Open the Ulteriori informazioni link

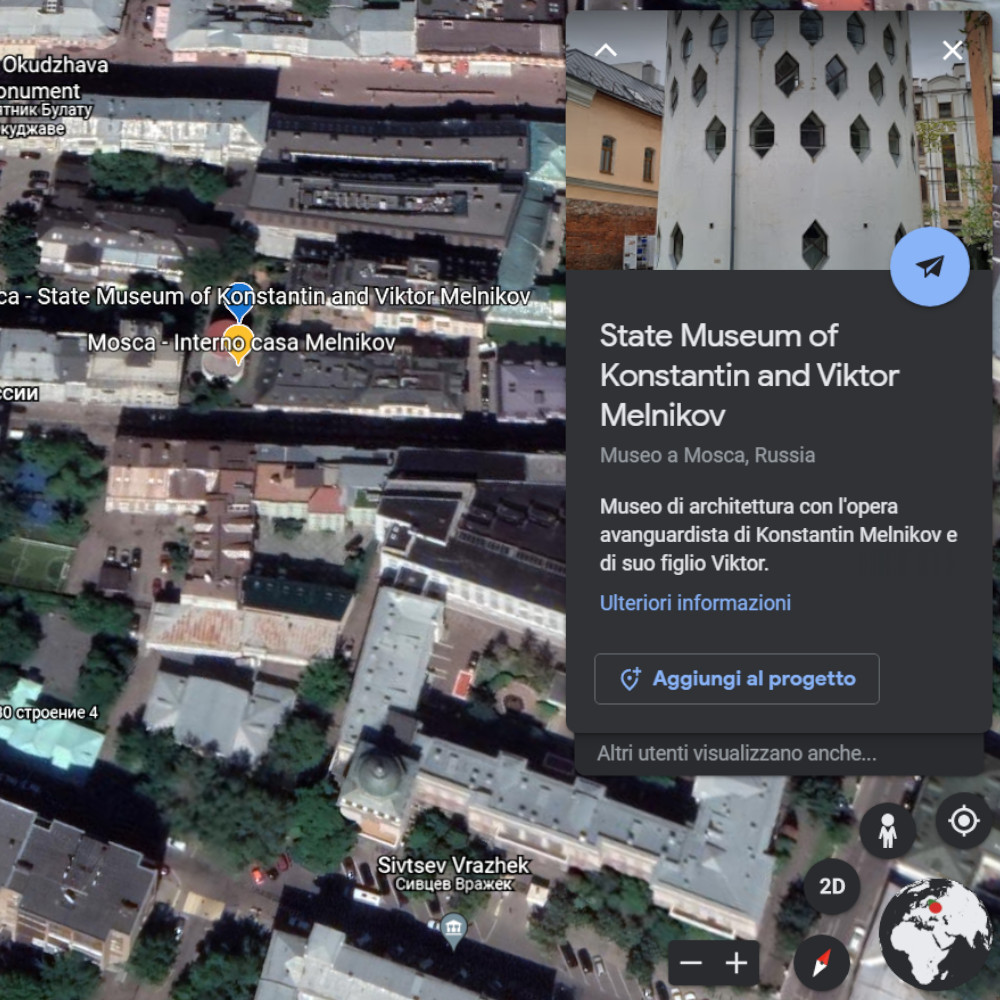[695, 603]
